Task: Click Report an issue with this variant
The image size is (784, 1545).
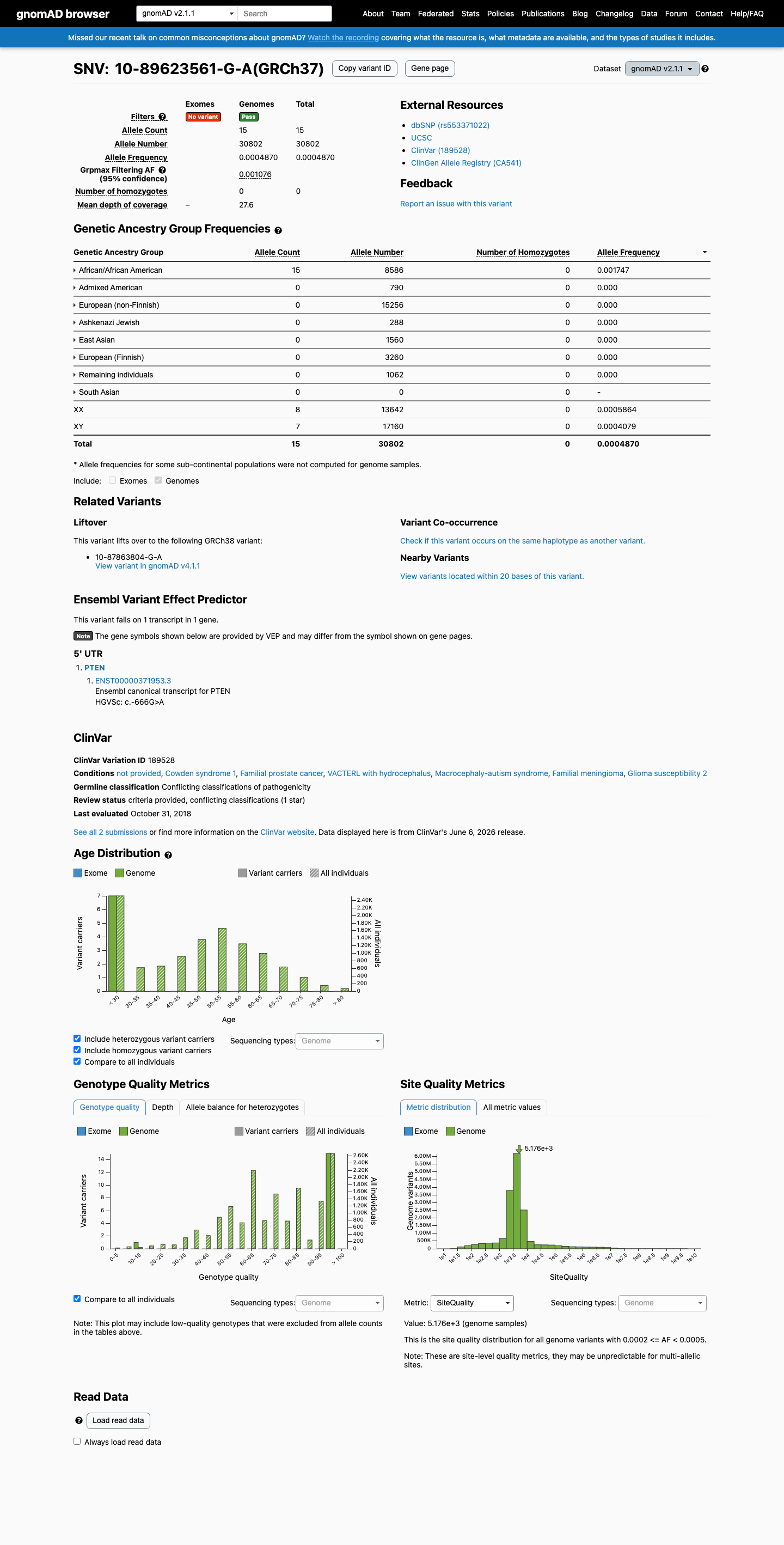Action: pyautogui.click(x=456, y=204)
